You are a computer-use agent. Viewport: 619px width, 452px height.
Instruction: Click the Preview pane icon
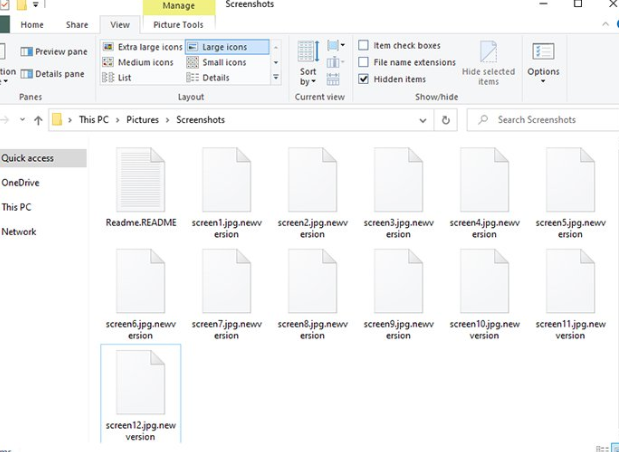53,52
